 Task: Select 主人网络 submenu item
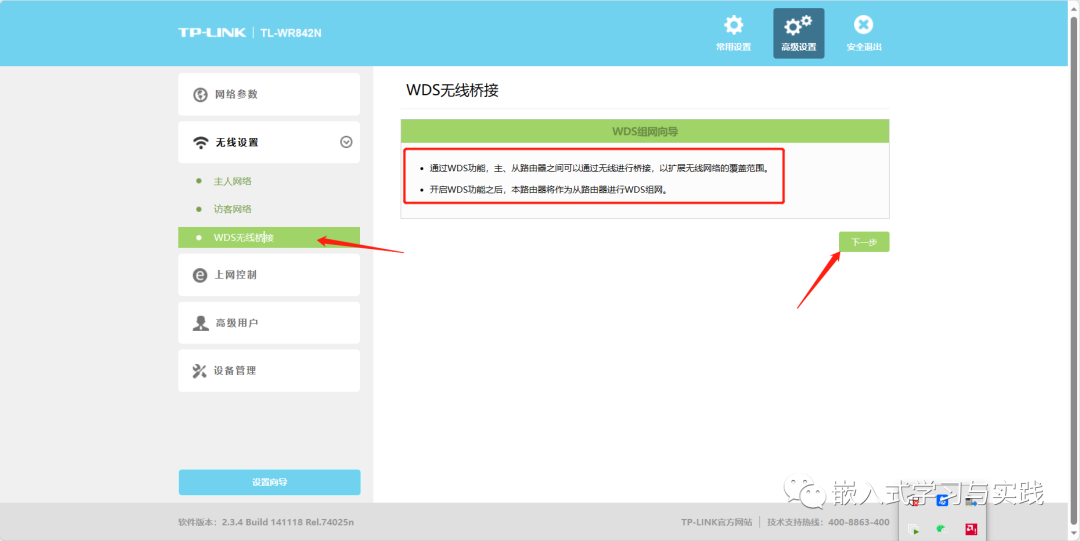click(x=233, y=181)
